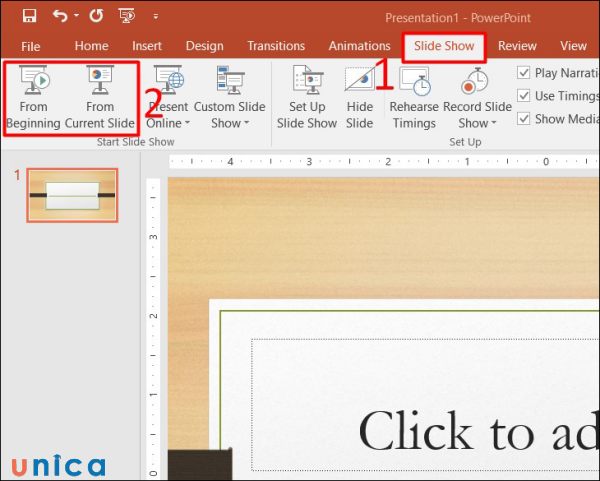Open the File menu

[x=31, y=46]
